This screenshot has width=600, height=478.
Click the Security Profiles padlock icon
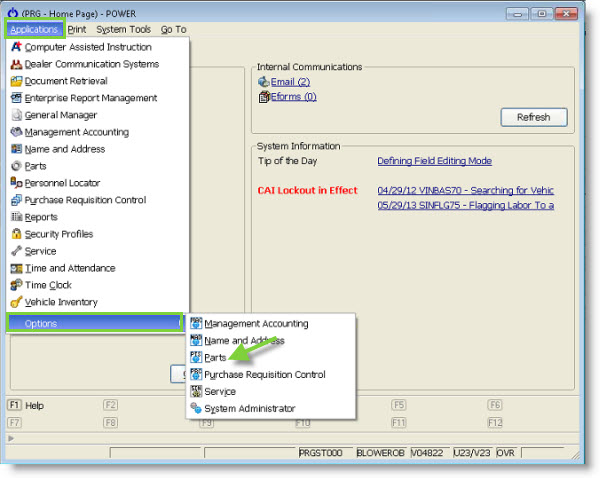pos(16,234)
